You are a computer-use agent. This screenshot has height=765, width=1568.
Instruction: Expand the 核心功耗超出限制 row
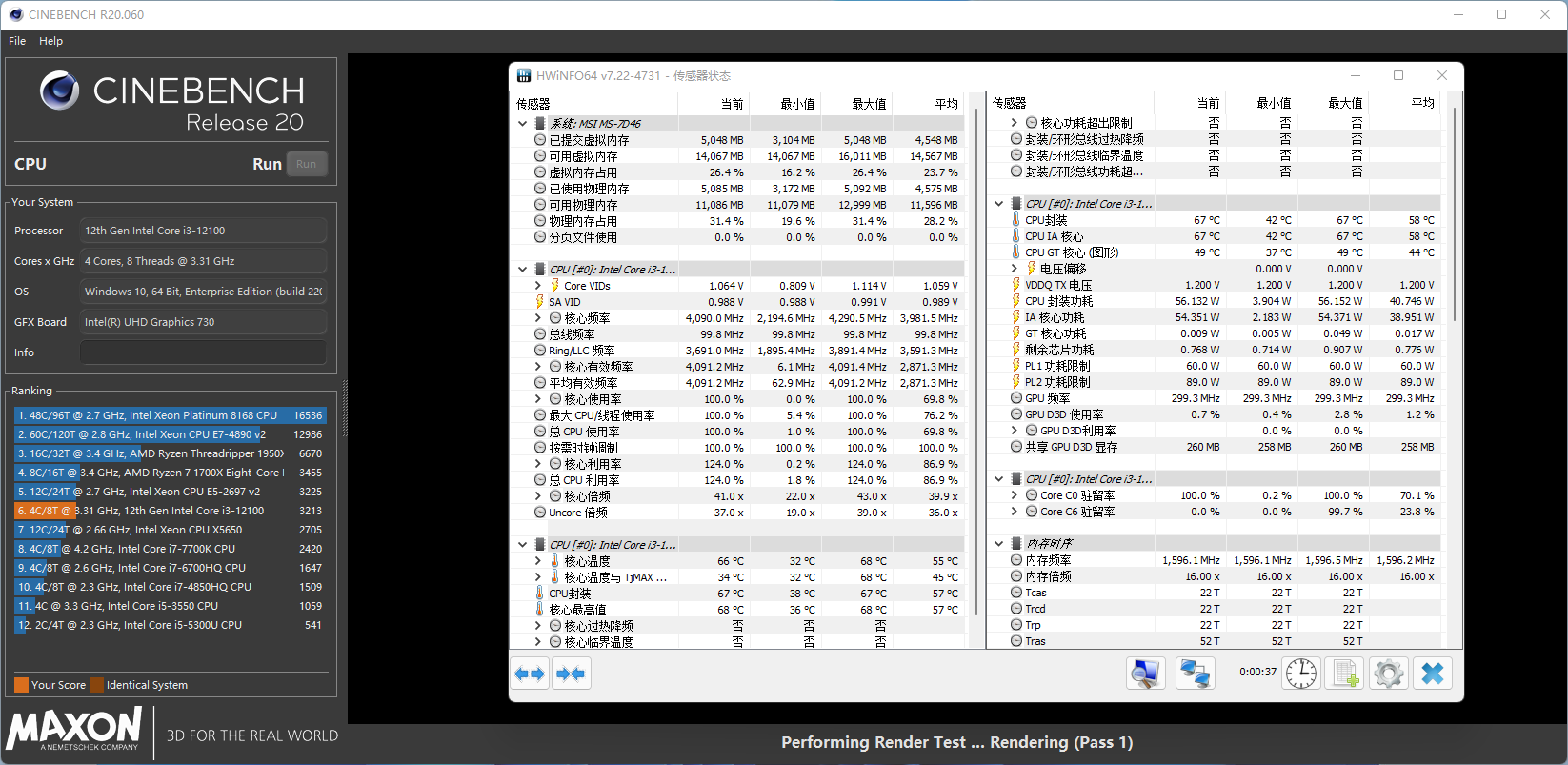[x=1015, y=123]
